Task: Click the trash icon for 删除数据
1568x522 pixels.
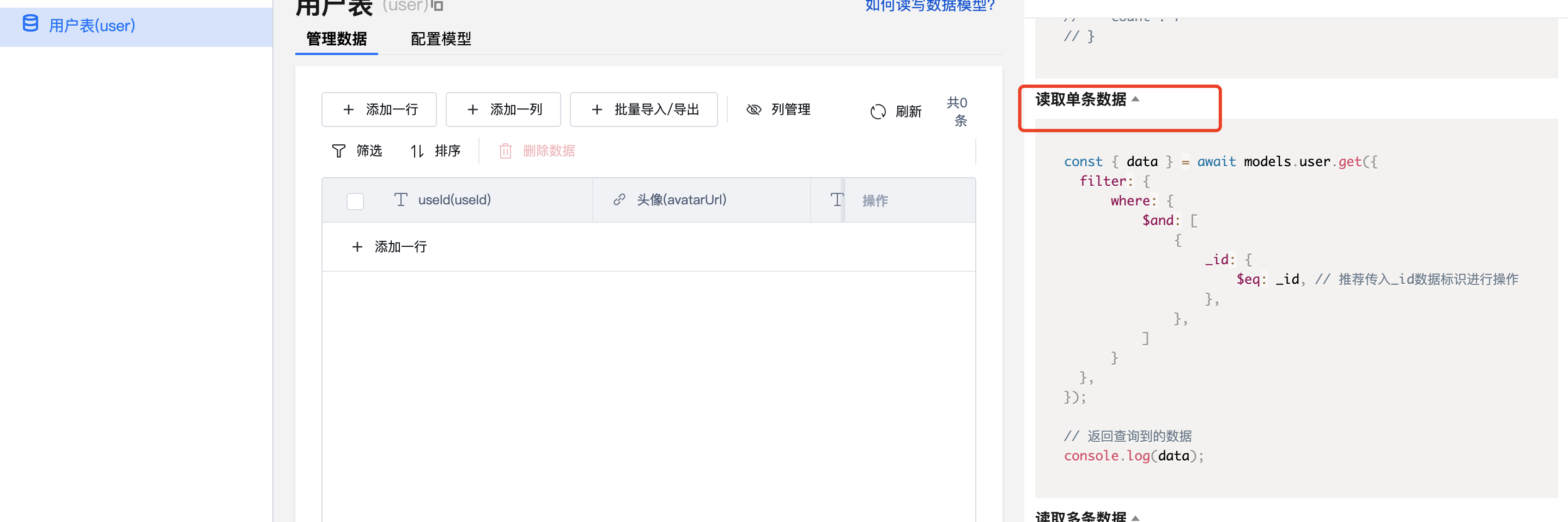Action: tap(505, 151)
